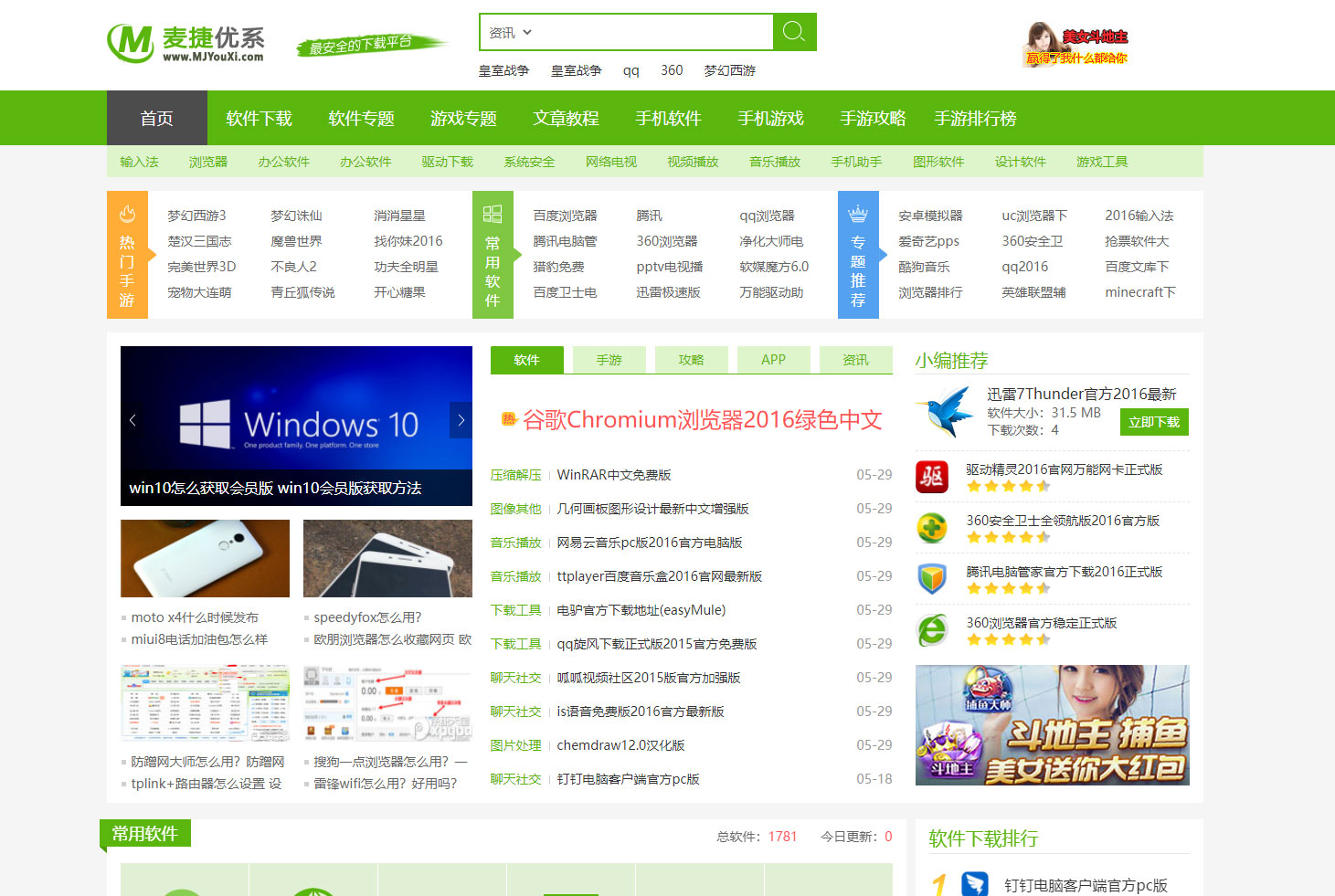Click the 常用软件 section header tab
This screenshot has width=1335, height=896.
(145, 833)
